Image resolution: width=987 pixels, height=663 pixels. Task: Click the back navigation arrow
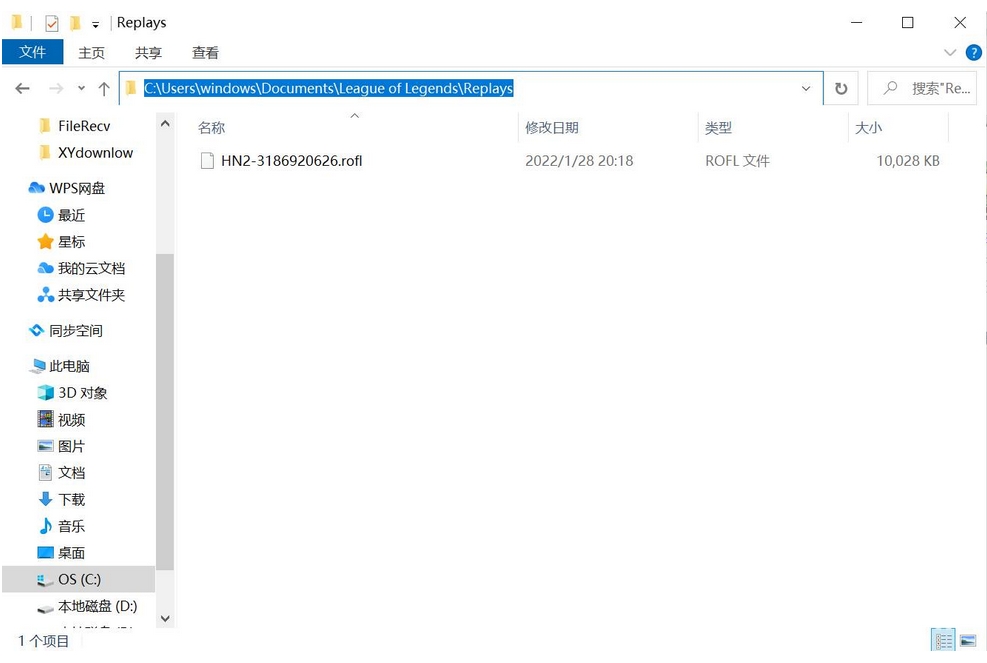[23, 89]
